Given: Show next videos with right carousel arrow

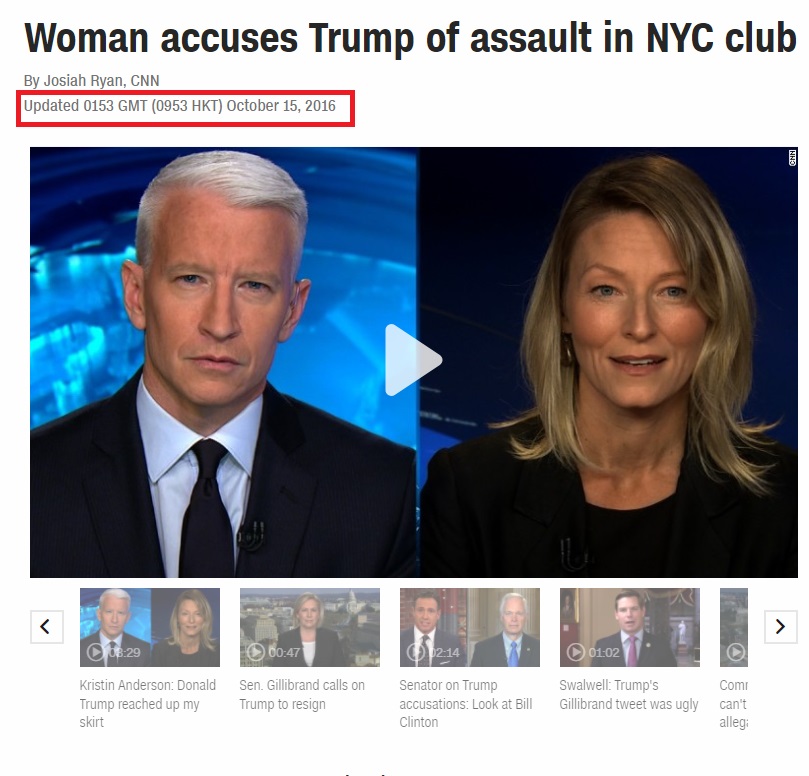Looking at the screenshot, I should point(780,627).
